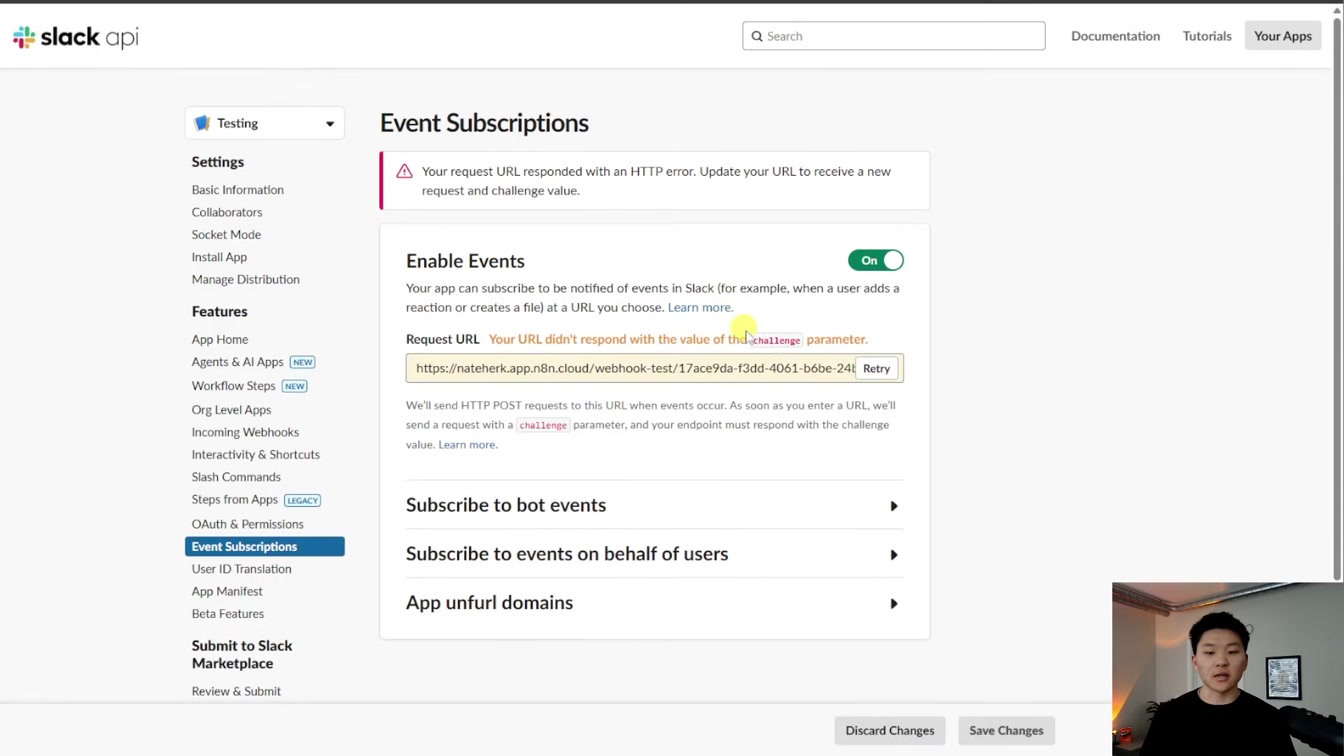Click the Event Subscriptions page heading

click(x=484, y=123)
